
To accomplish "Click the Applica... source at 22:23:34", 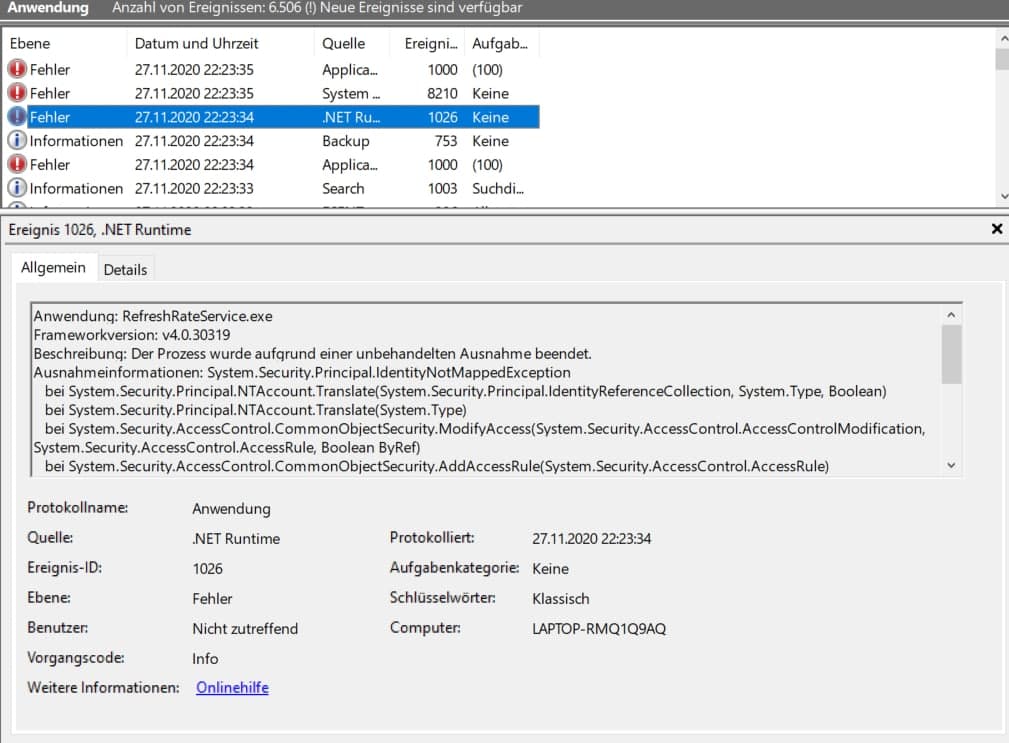I will pyautogui.click(x=349, y=165).
